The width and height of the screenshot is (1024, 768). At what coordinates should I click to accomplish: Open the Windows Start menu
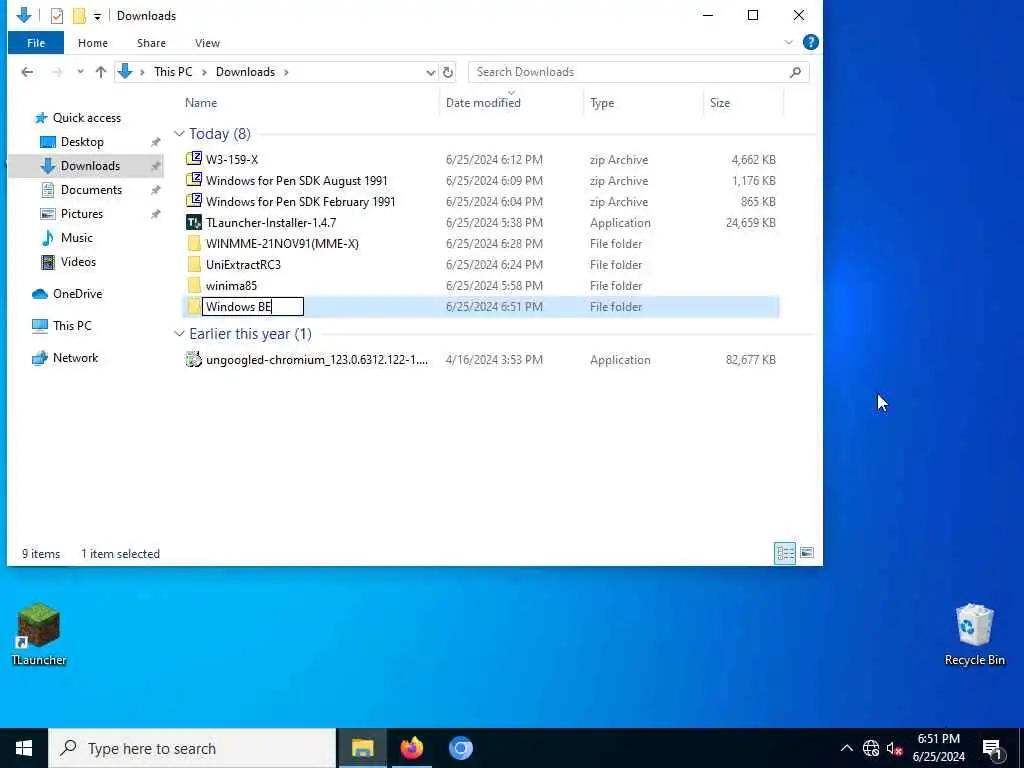(x=24, y=748)
